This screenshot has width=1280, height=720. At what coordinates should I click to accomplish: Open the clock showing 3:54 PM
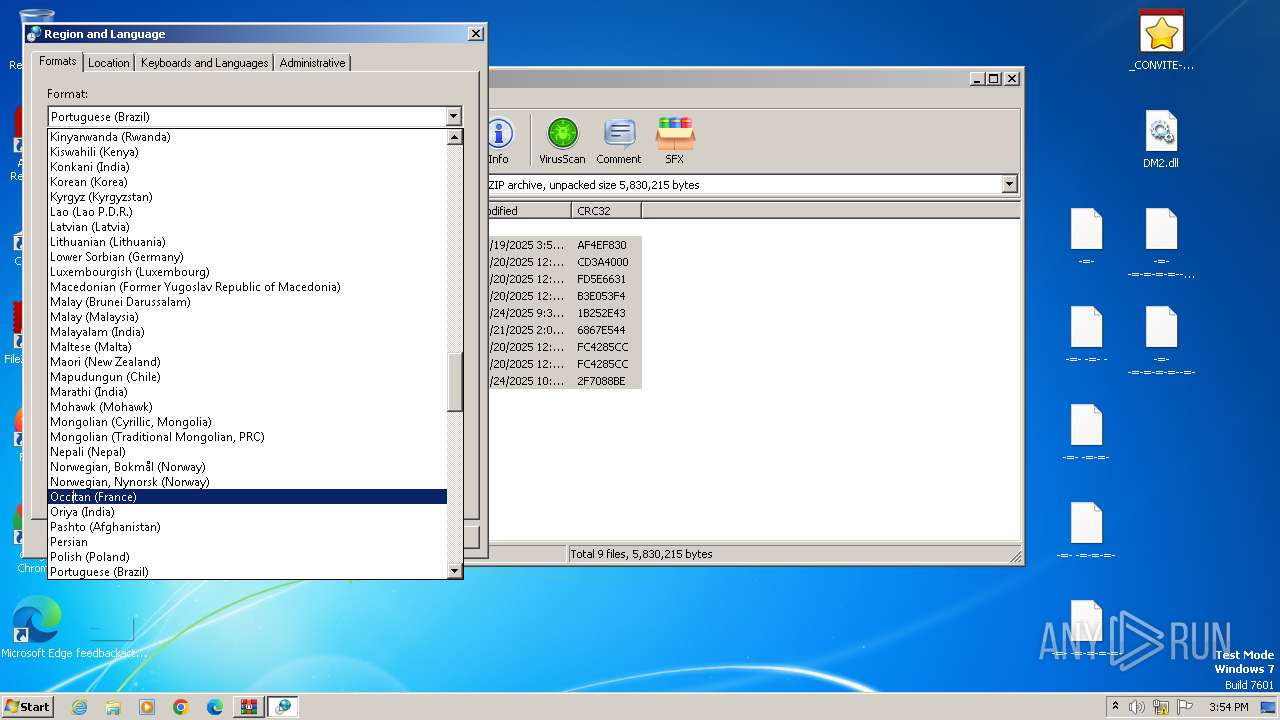(1228, 707)
